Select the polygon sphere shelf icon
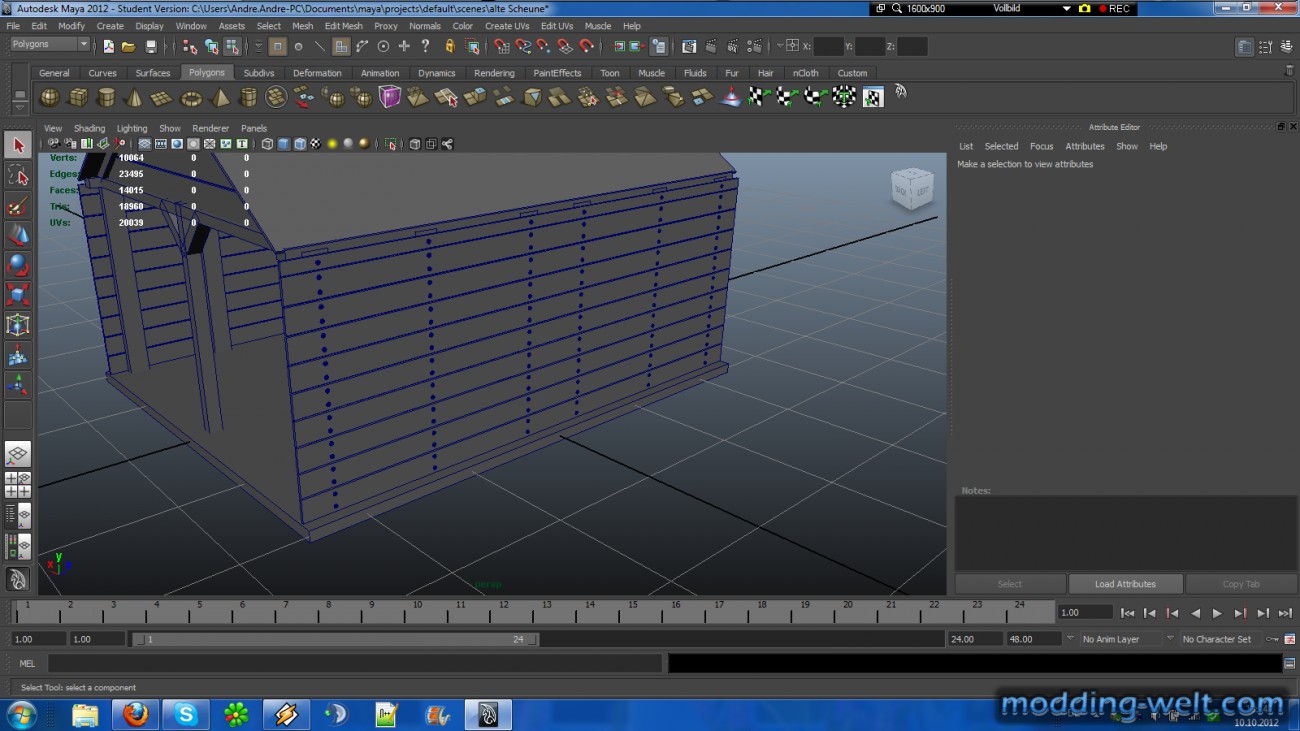1300x731 pixels. (x=49, y=97)
